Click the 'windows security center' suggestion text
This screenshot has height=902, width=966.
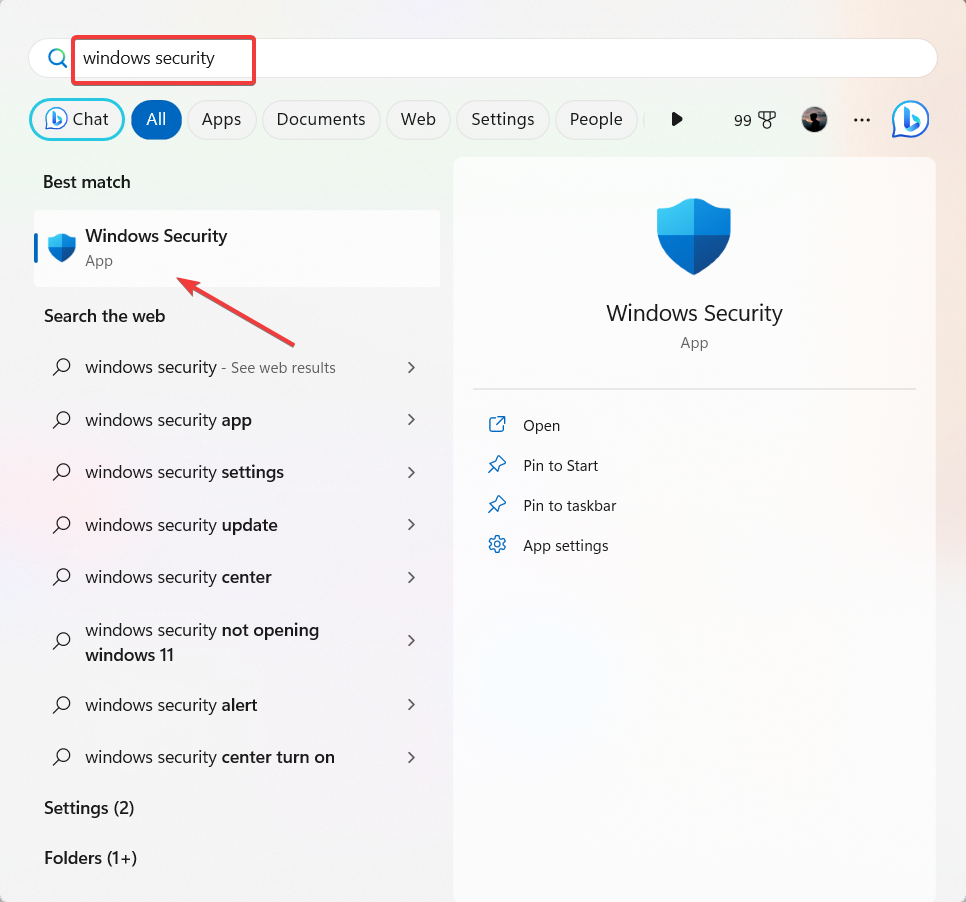178,577
